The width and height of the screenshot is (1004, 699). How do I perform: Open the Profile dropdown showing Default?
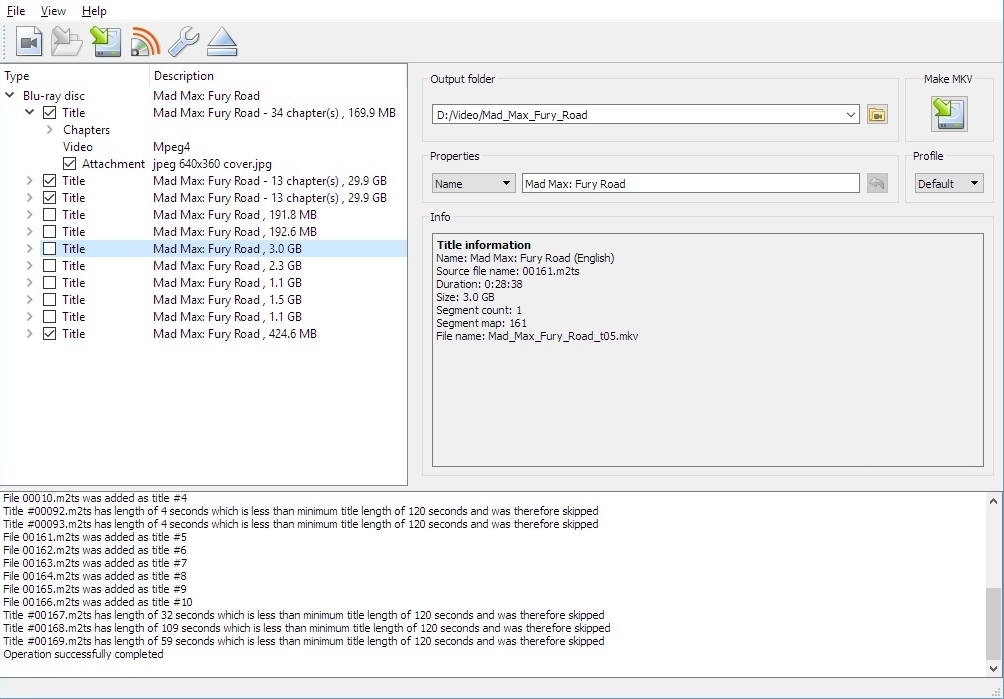[x=948, y=183]
